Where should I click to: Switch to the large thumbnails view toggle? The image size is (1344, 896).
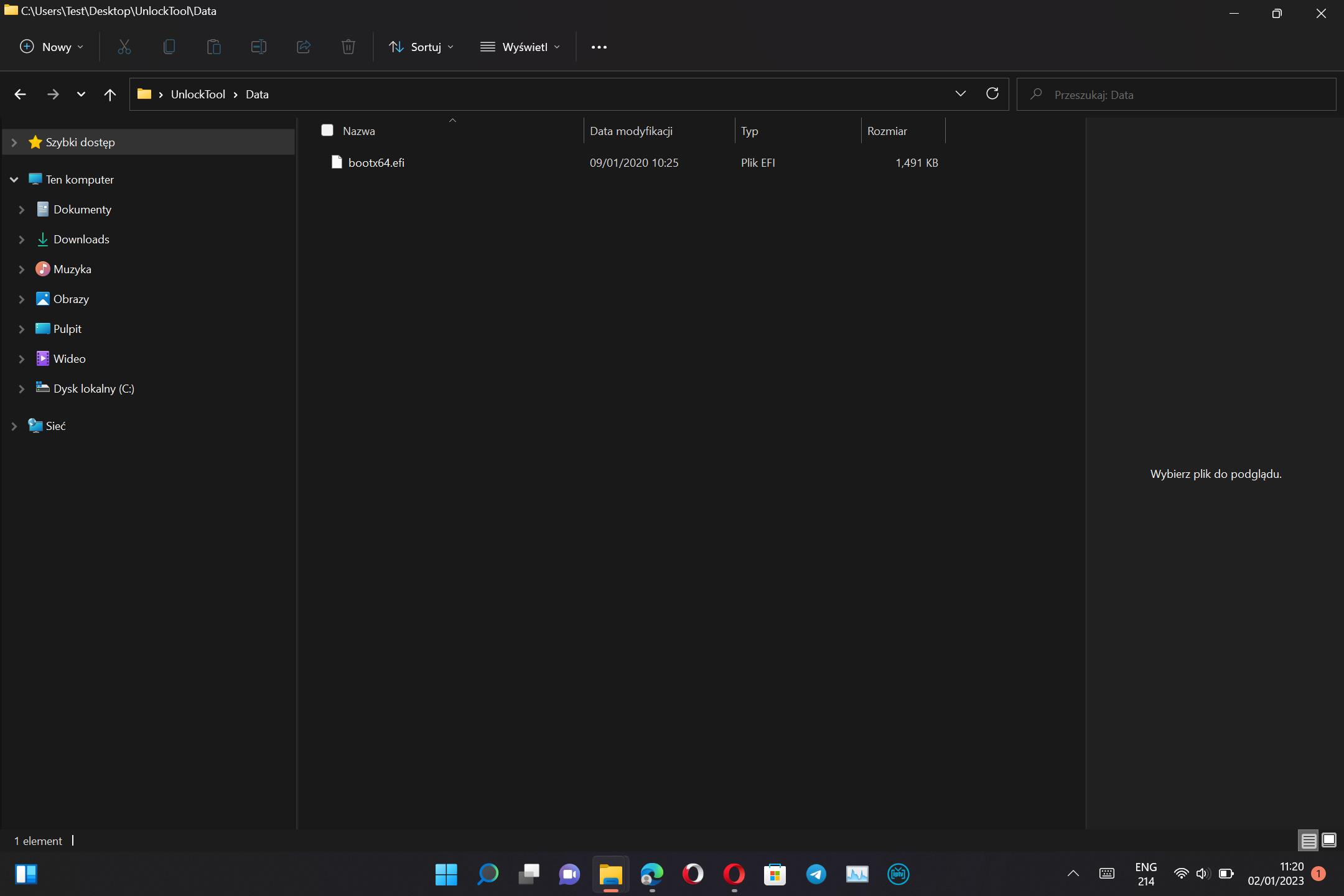1329,841
